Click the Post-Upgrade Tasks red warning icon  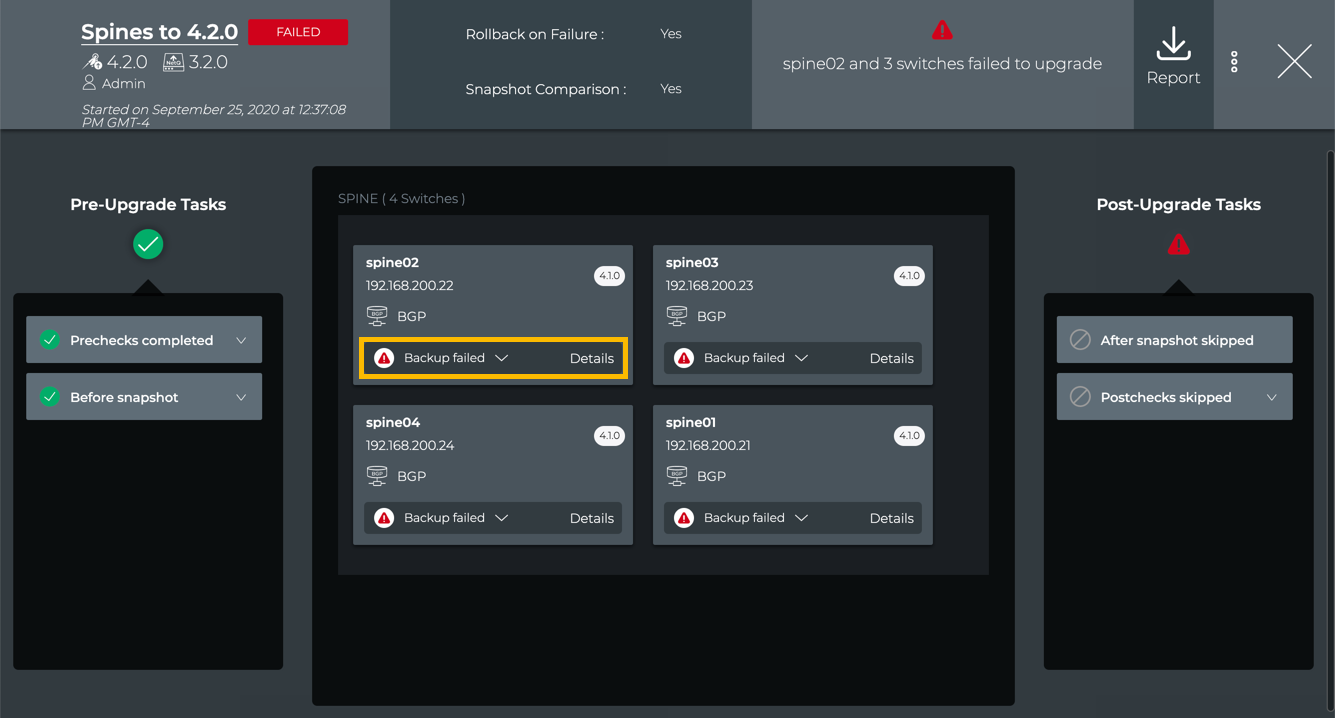[x=1178, y=244]
